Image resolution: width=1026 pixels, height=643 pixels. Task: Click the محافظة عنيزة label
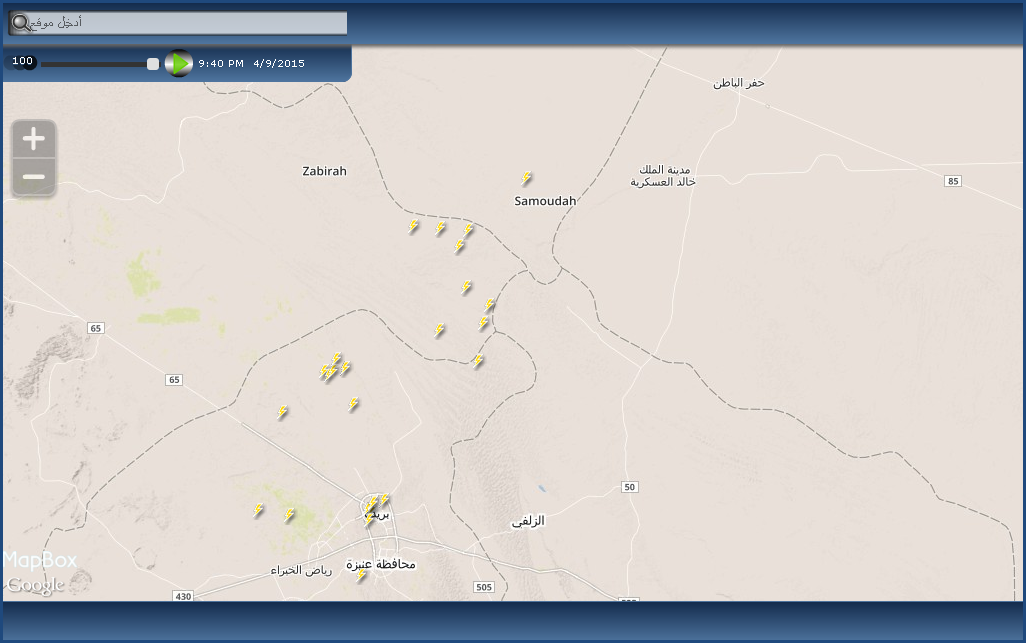point(381,564)
